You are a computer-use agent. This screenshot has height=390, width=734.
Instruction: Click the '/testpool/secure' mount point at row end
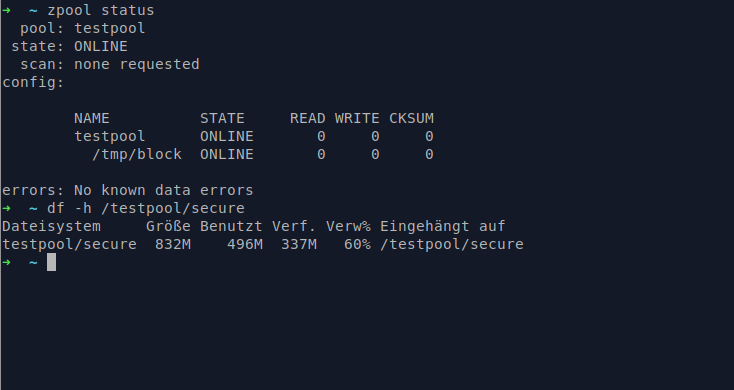click(x=452, y=244)
